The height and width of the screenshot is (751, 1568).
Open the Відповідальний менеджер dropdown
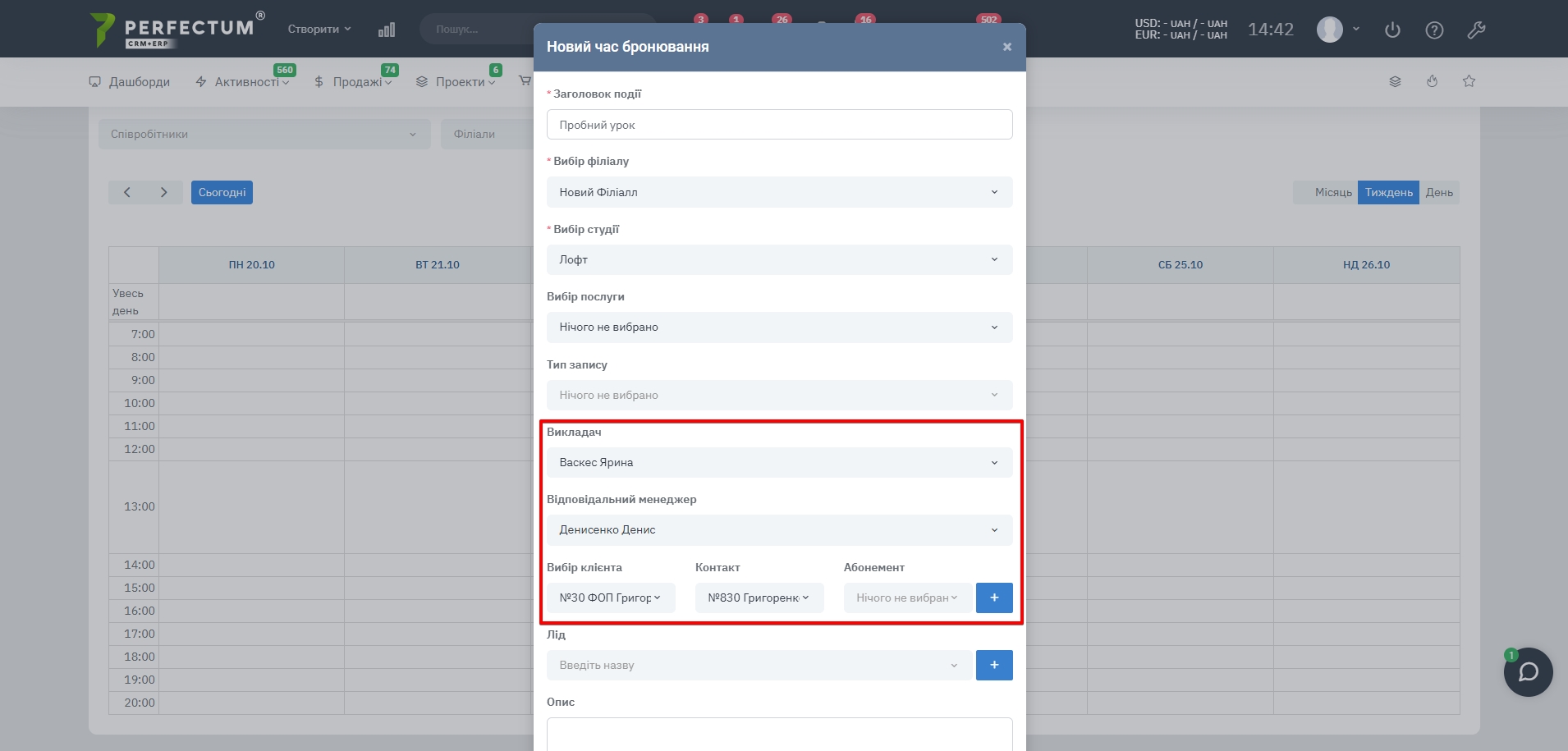[778, 529]
